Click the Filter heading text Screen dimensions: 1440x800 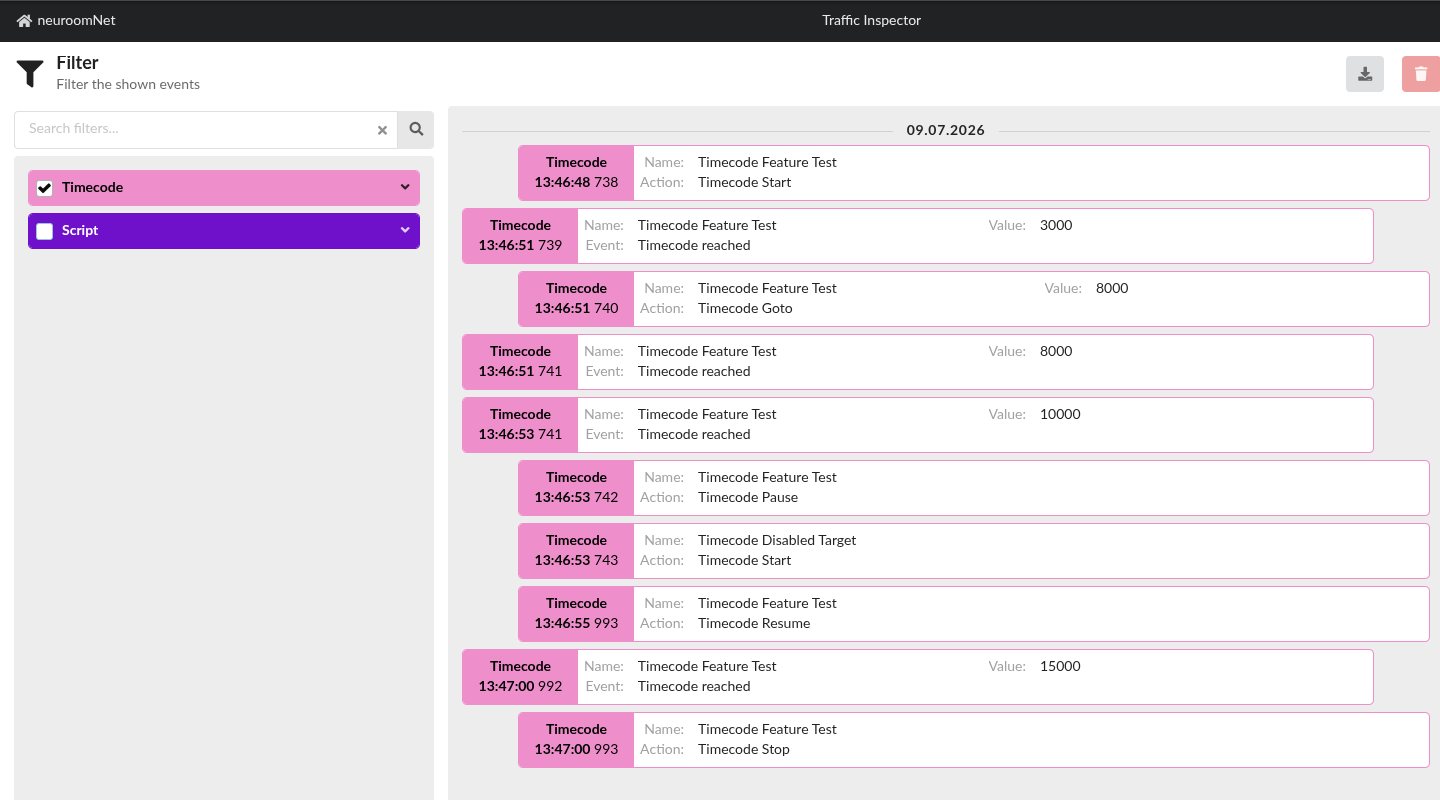tap(77, 63)
